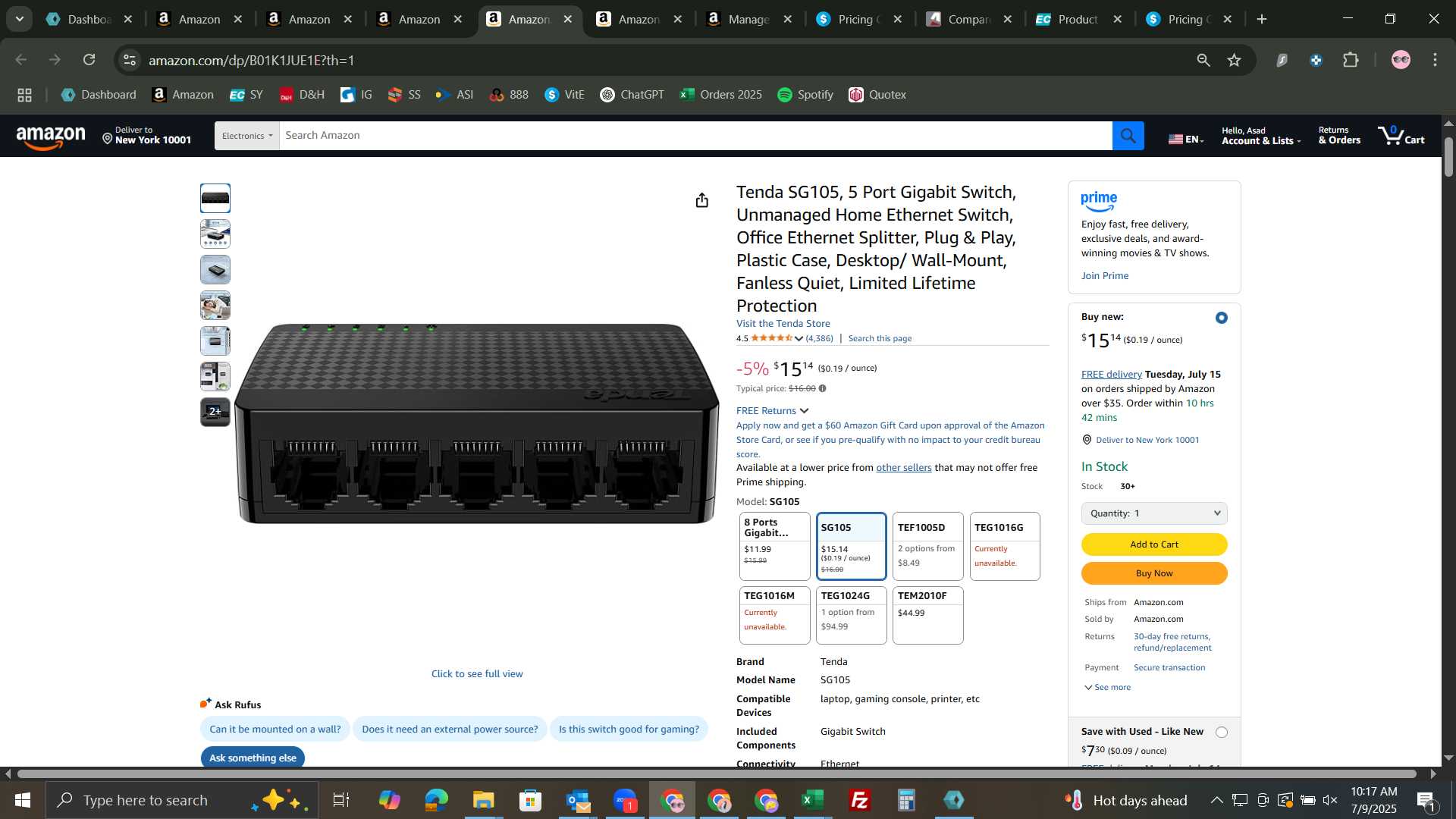The width and height of the screenshot is (1456, 819).
Task: Select the TEM2010F model option
Action: click(x=927, y=615)
